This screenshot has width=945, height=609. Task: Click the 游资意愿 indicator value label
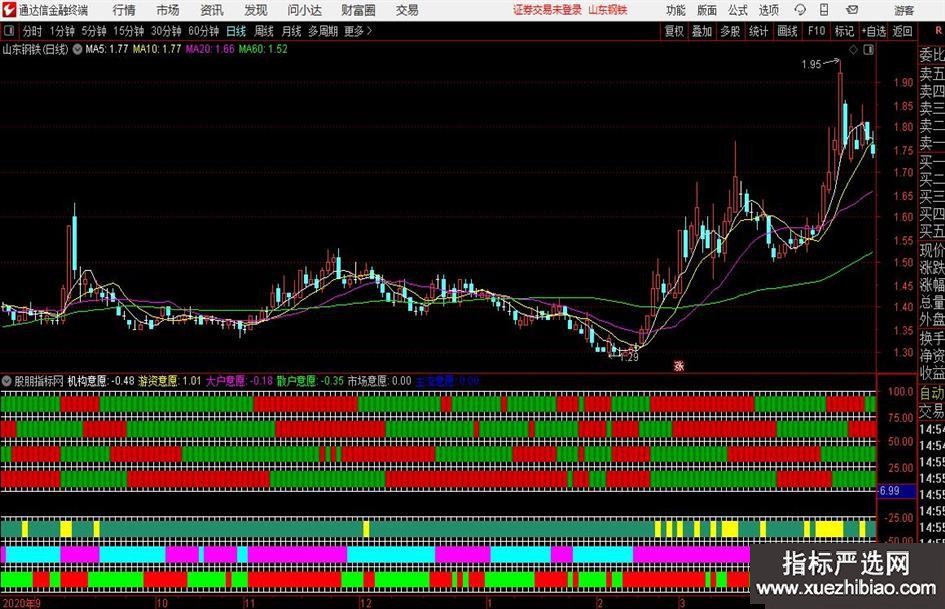click(170, 381)
